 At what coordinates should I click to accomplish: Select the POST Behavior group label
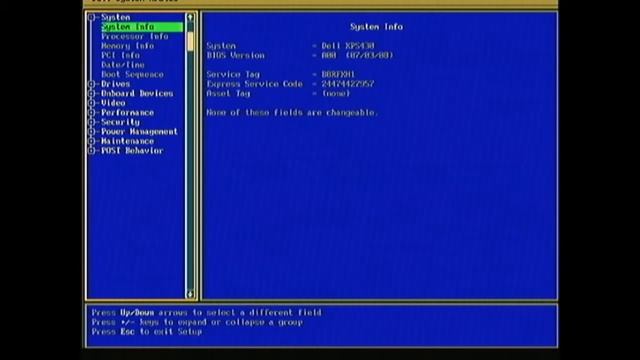(132, 151)
